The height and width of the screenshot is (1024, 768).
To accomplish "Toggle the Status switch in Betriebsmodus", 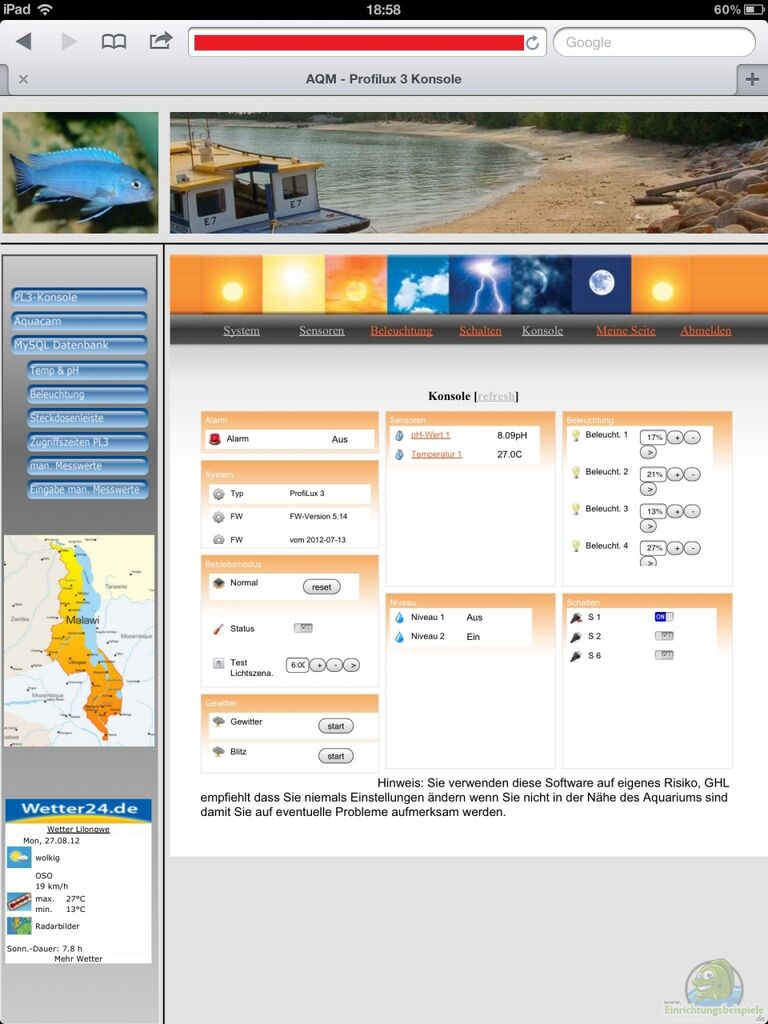I will (x=302, y=628).
